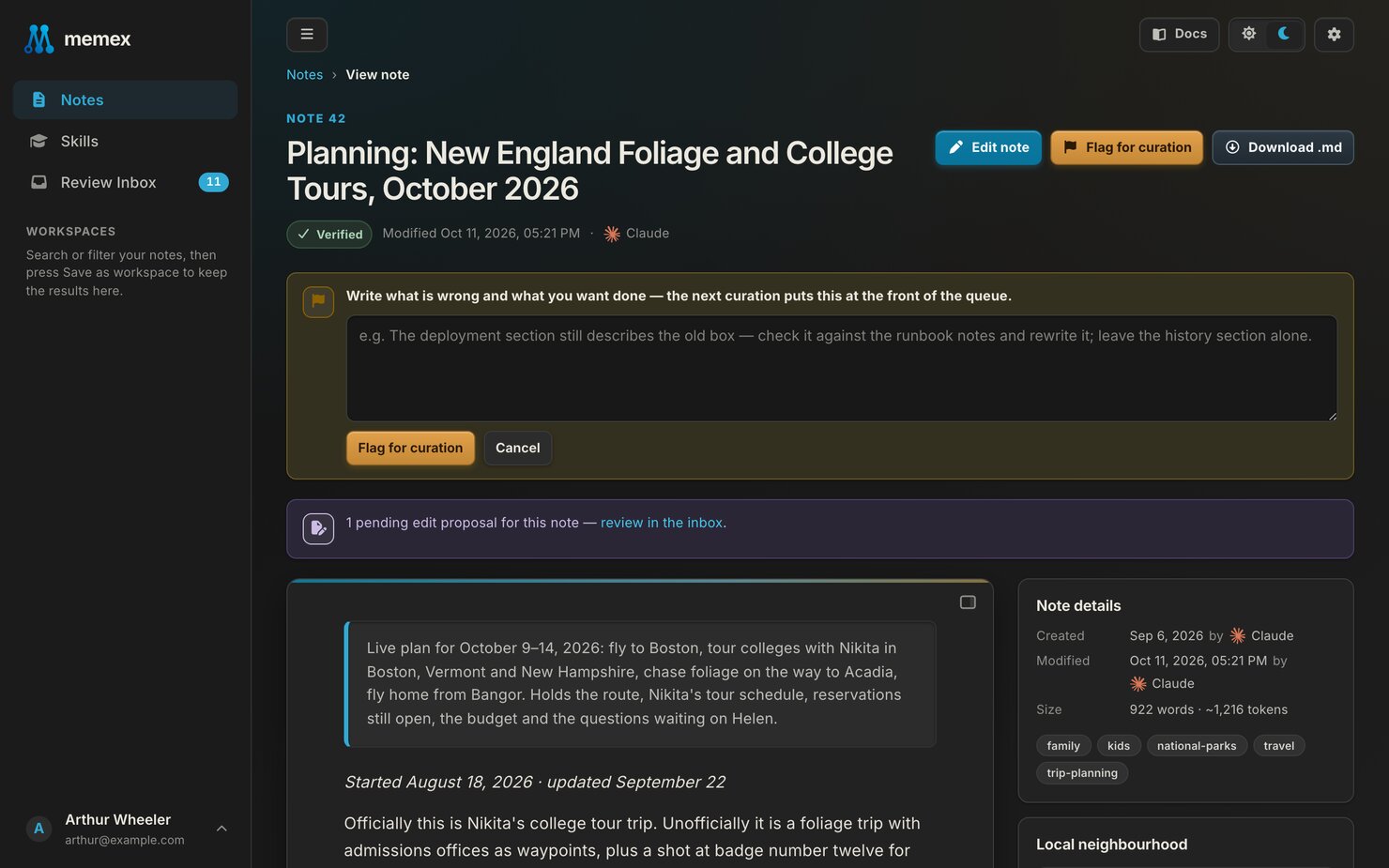Select the trip-planning tag
The height and width of the screenshot is (868, 1389).
pyautogui.click(x=1082, y=773)
